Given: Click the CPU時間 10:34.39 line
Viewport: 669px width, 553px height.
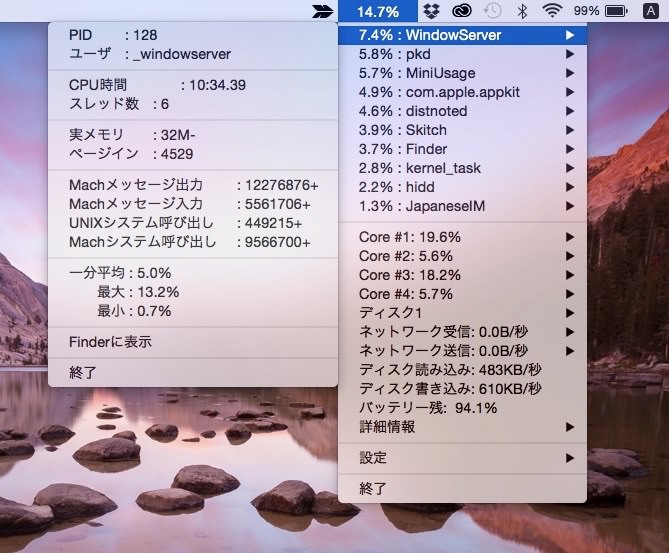Looking at the screenshot, I should (193, 85).
